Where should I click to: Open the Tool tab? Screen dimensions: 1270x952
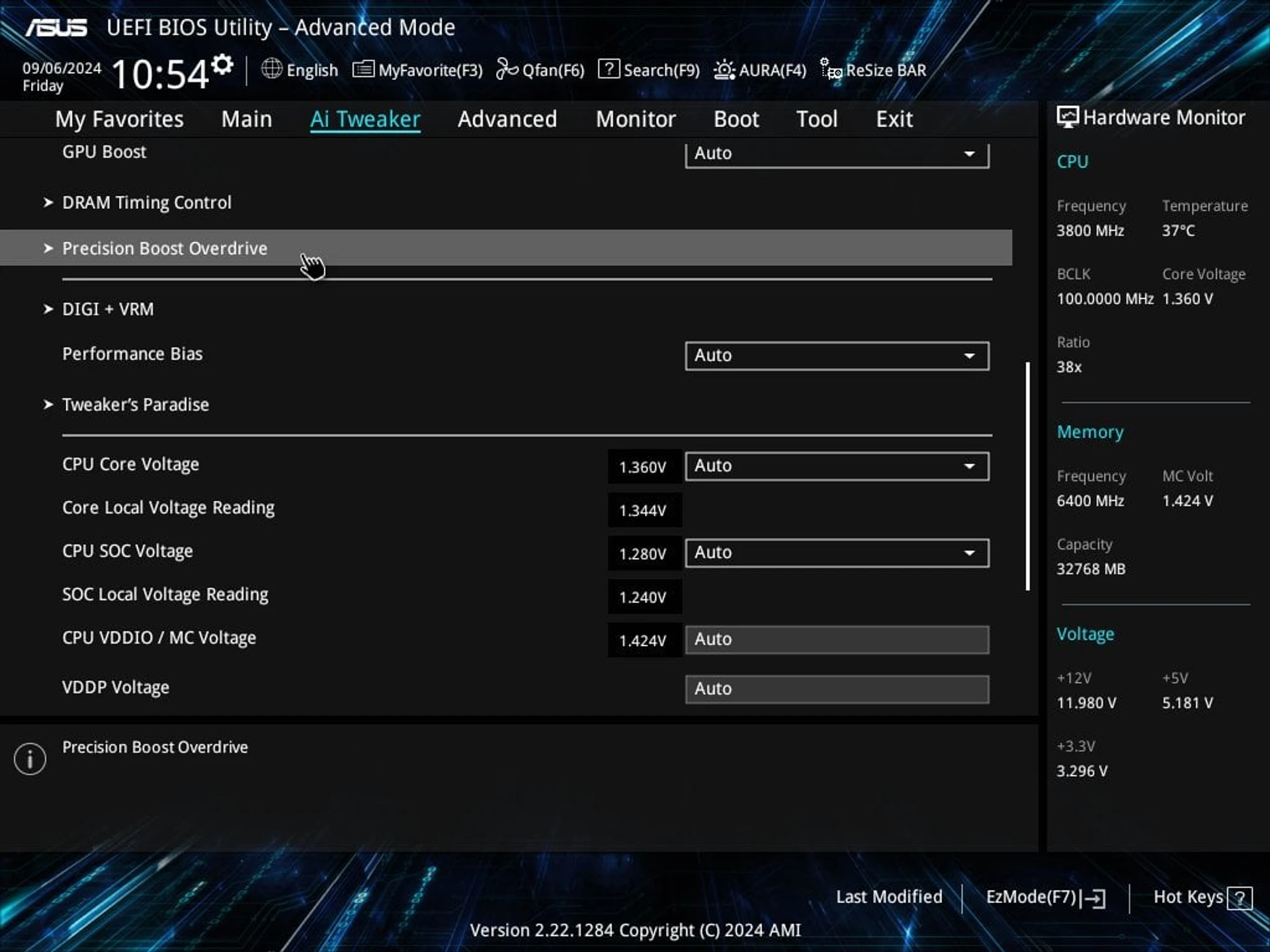point(817,119)
